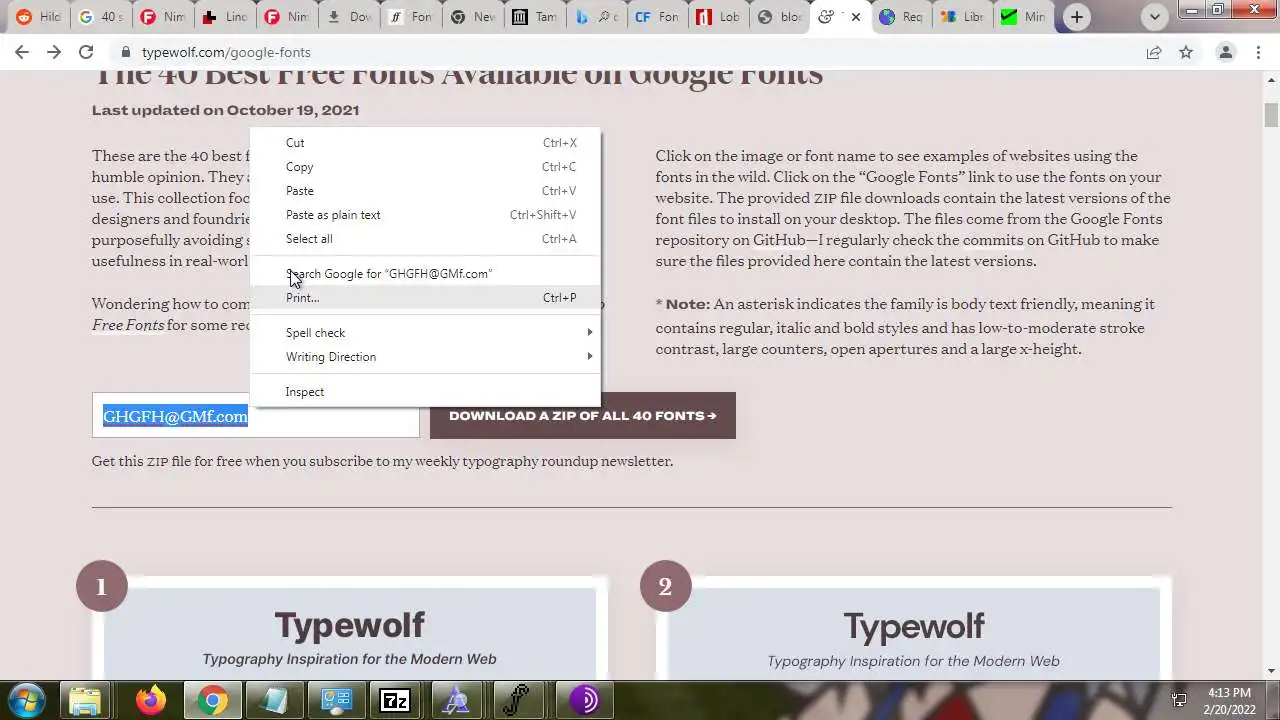
Task: Switch to the Google '40 s' tab
Action: click(x=100, y=17)
